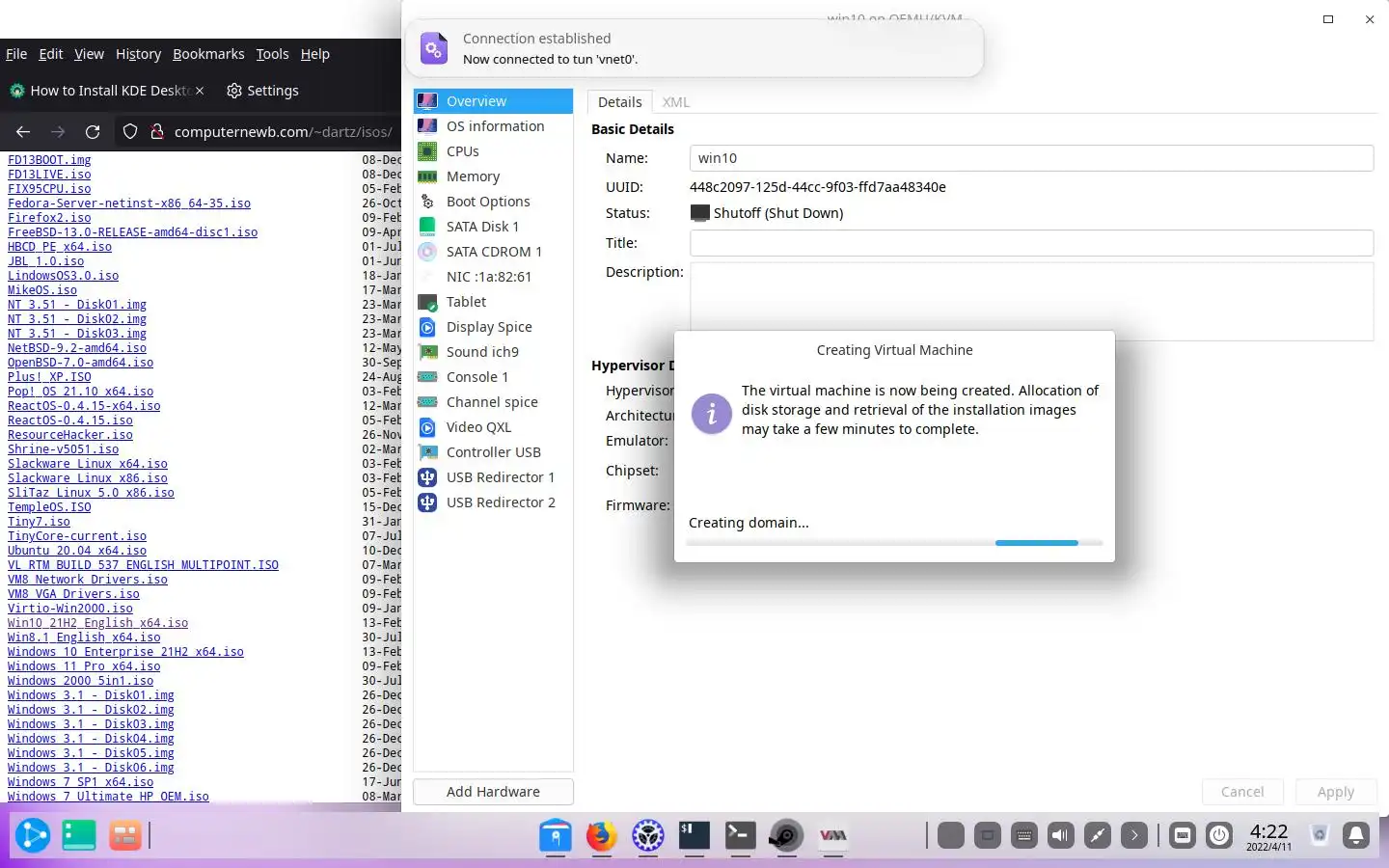
Task: Open the History menu in Firefox
Action: (138, 54)
